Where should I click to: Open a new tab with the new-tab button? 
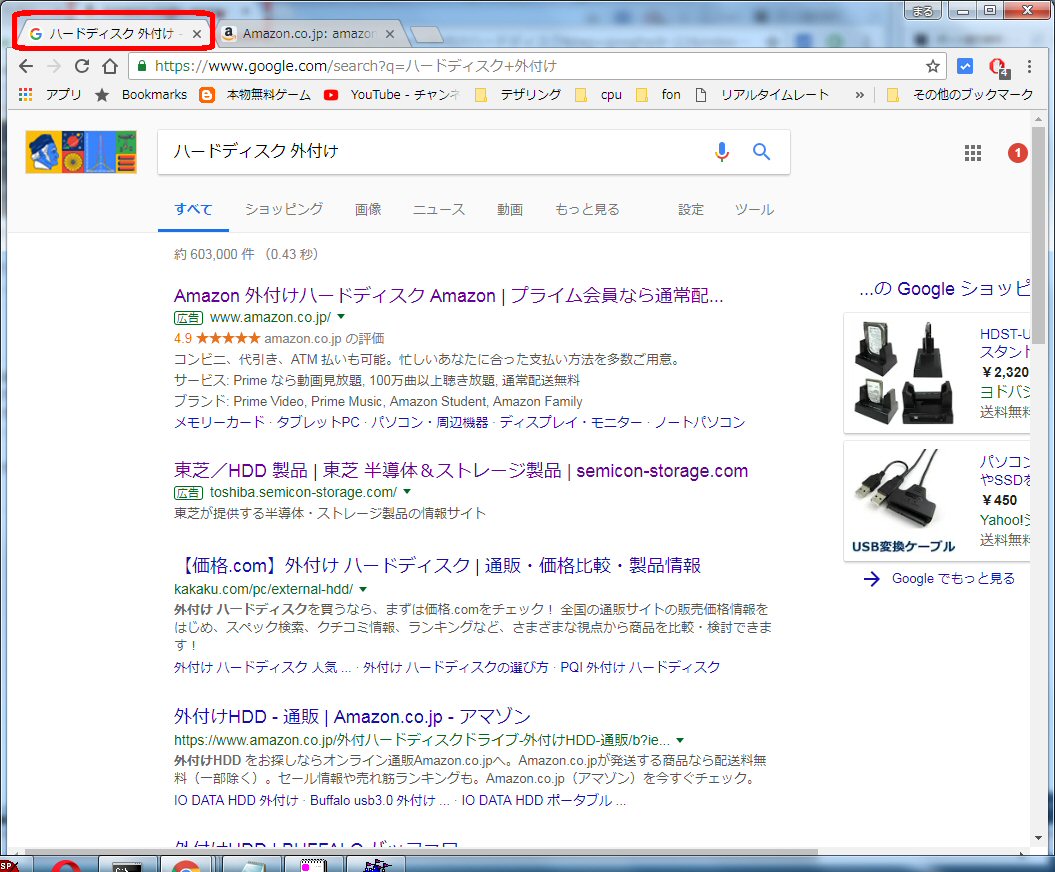pyautogui.click(x=427, y=34)
